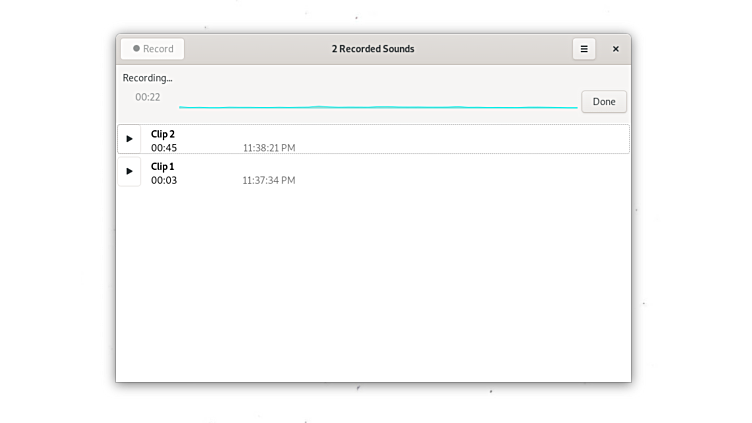Screen dimensions: 752x423
Task: Click the red dot icon on Record
Action: (136, 48)
